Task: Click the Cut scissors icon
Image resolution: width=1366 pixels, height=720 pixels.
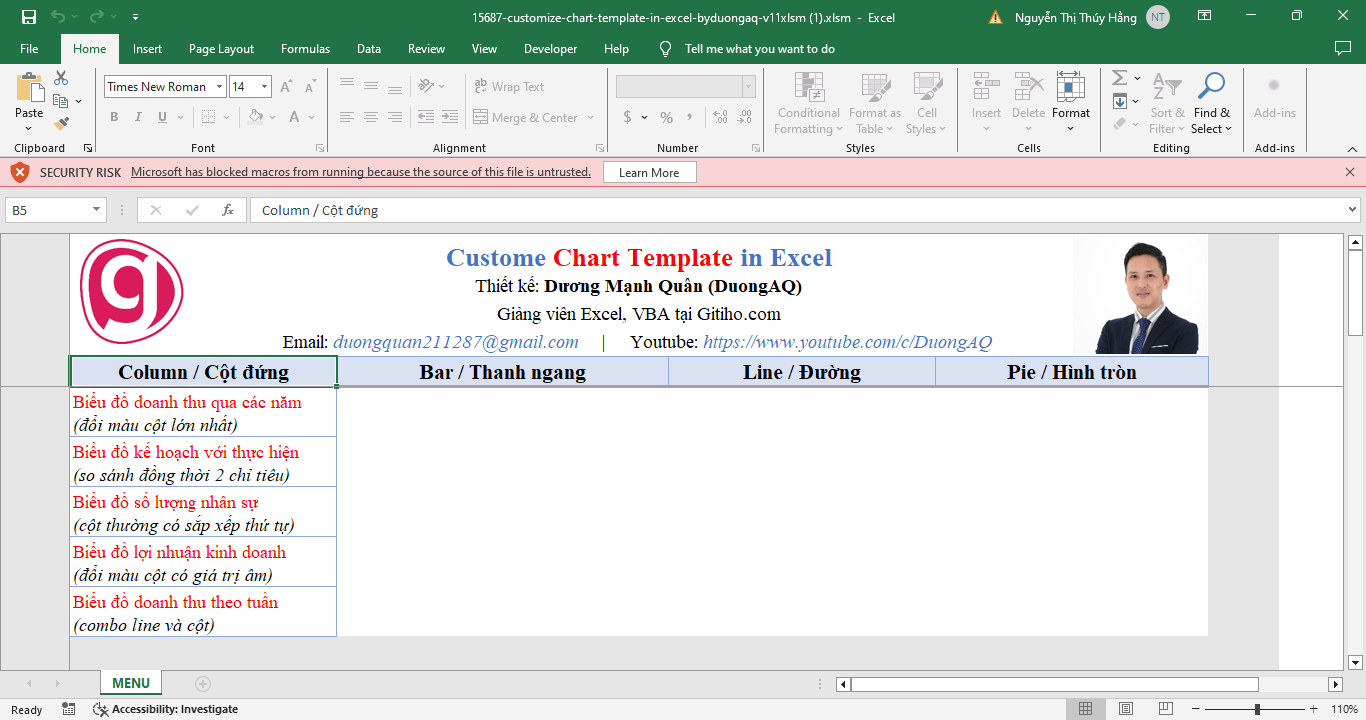Action: tap(61, 78)
